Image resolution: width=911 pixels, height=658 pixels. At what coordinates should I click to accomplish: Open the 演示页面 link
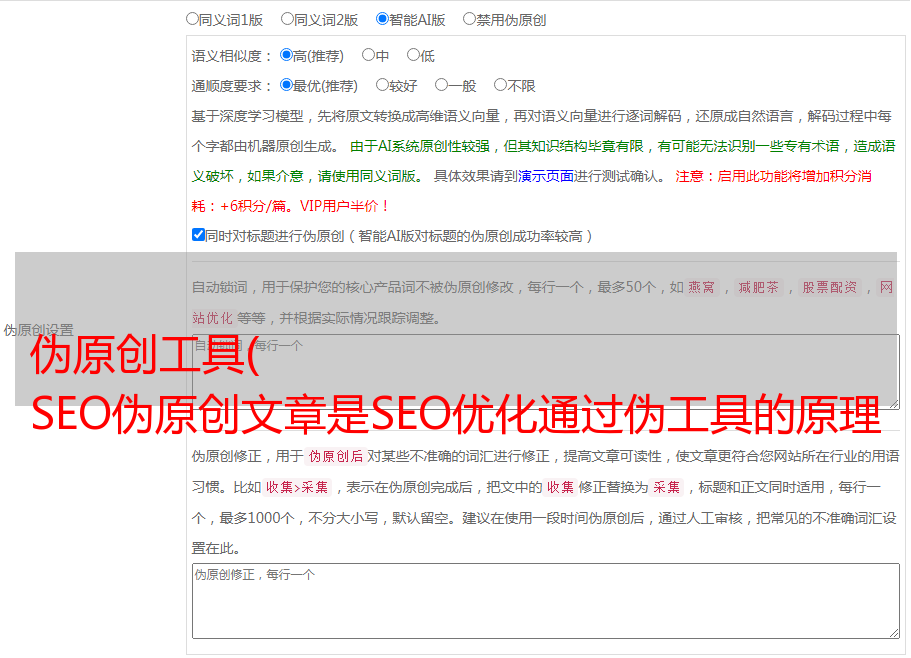pos(546,176)
